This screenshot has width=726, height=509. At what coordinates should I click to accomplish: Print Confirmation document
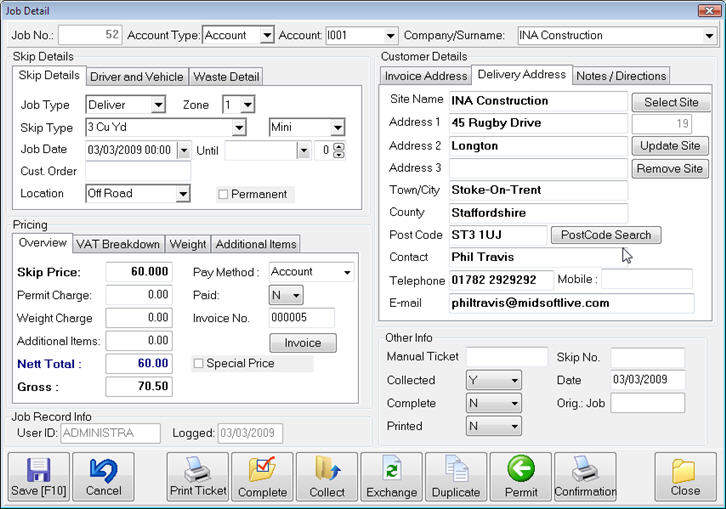tap(585, 470)
